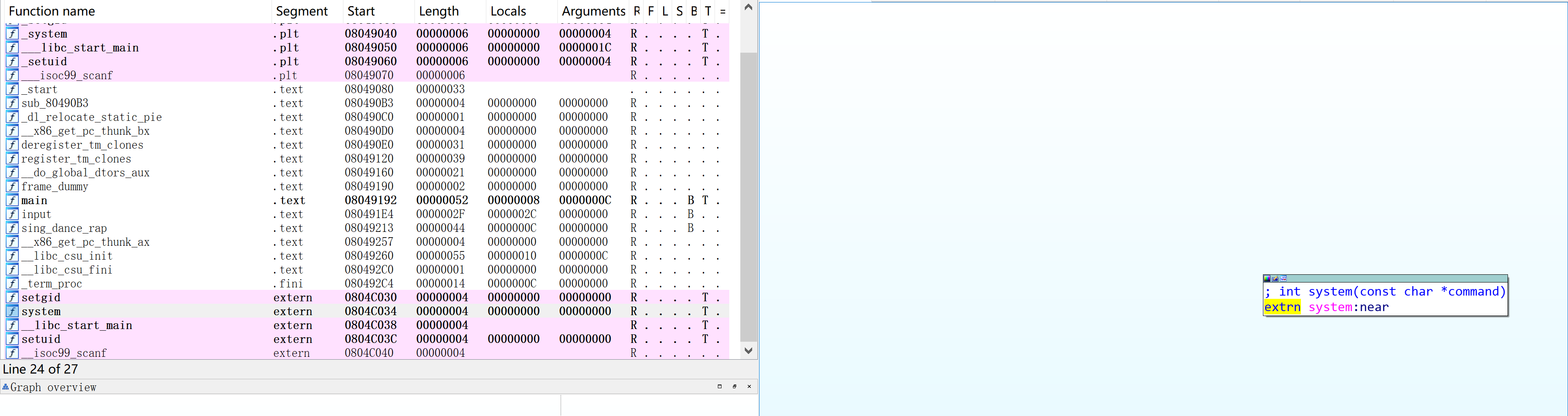
Task: Click function icon beside setgid
Action: [x=12, y=297]
